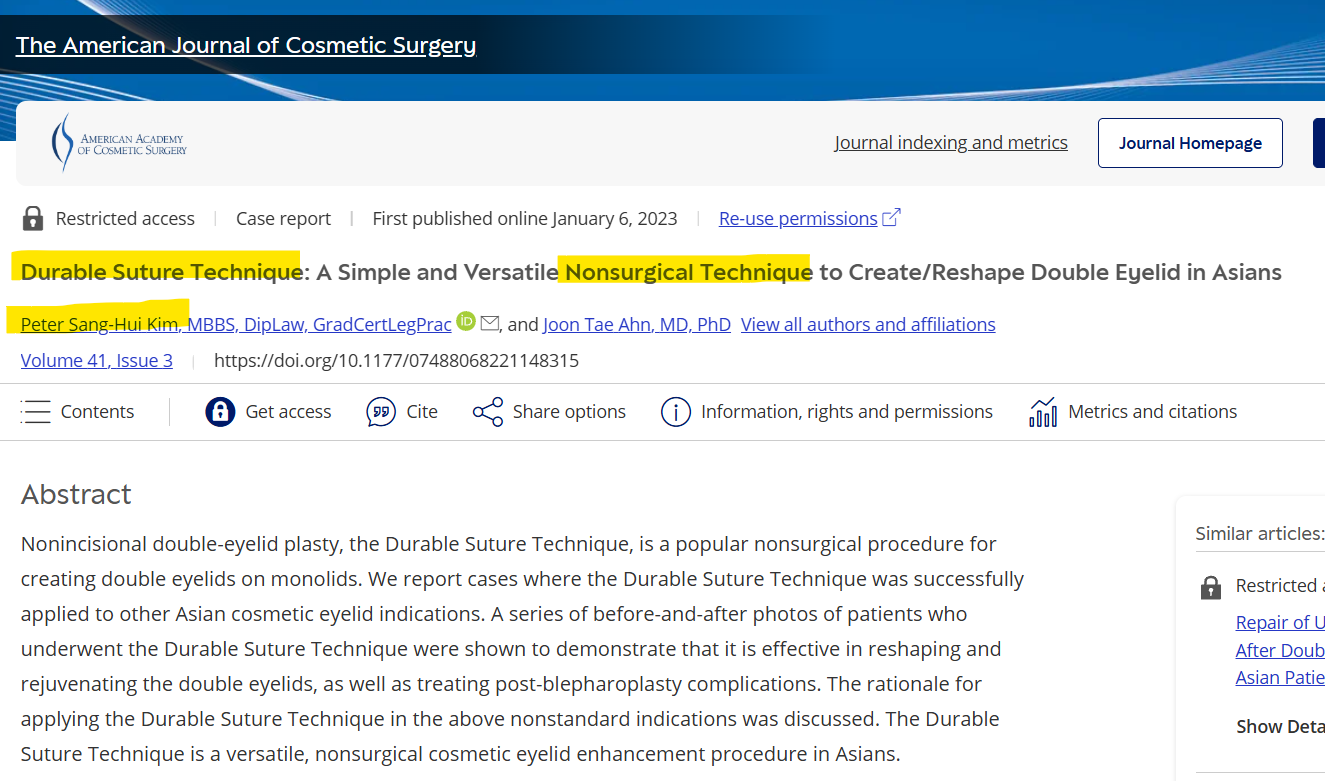The width and height of the screenshot is (1325, 781).
Task: Open Journal indexing and metrics link
Action: tap(951, 143)
